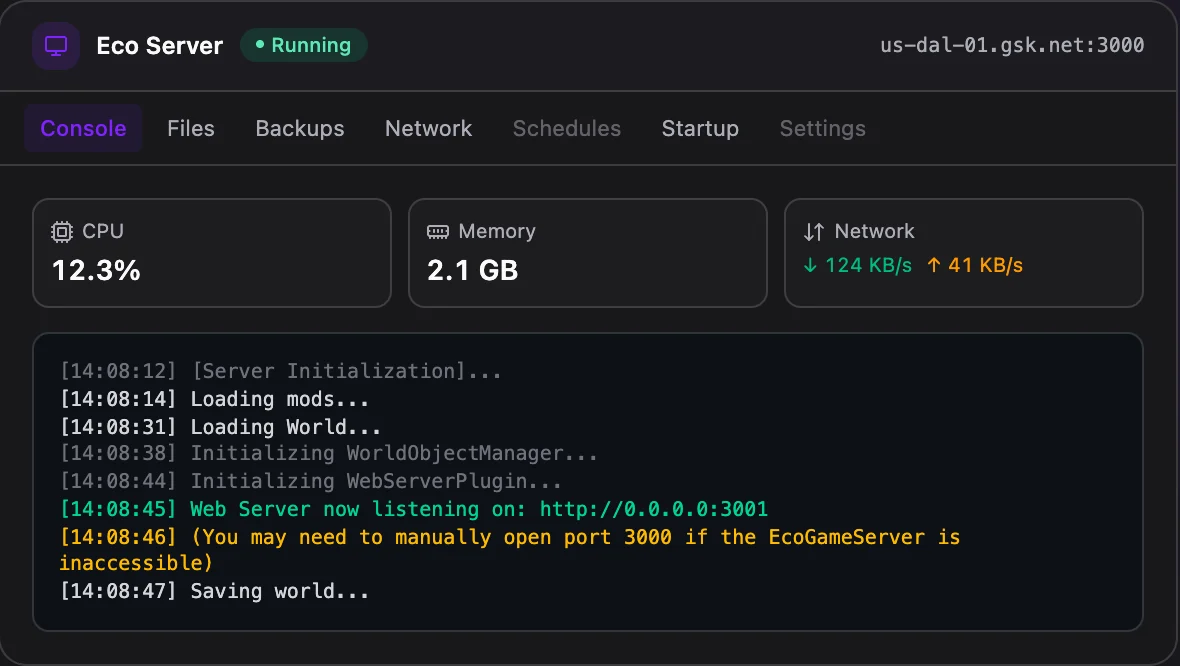
Task: Open the Backups tab
Action: coord(300,129)
